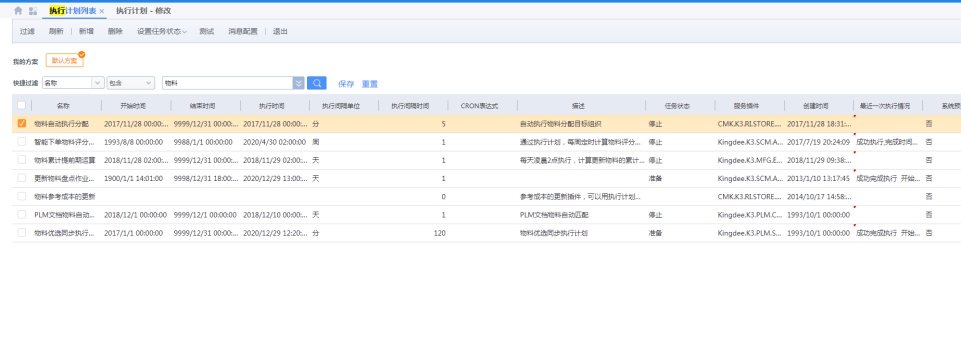This screenshot has width=961, height=364.
Task: Click execution time 2020/4/30 02:00:00 cell
Action: click(274, 142)
